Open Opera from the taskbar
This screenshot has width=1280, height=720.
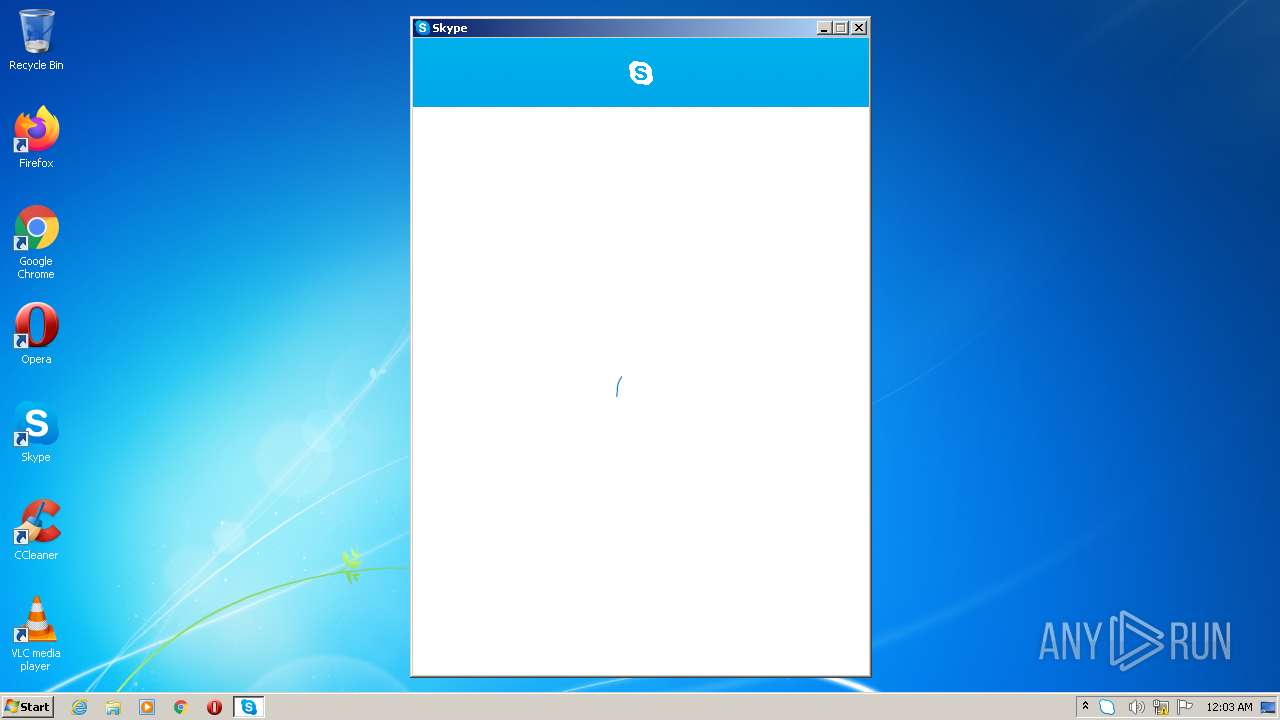[214, 707]
